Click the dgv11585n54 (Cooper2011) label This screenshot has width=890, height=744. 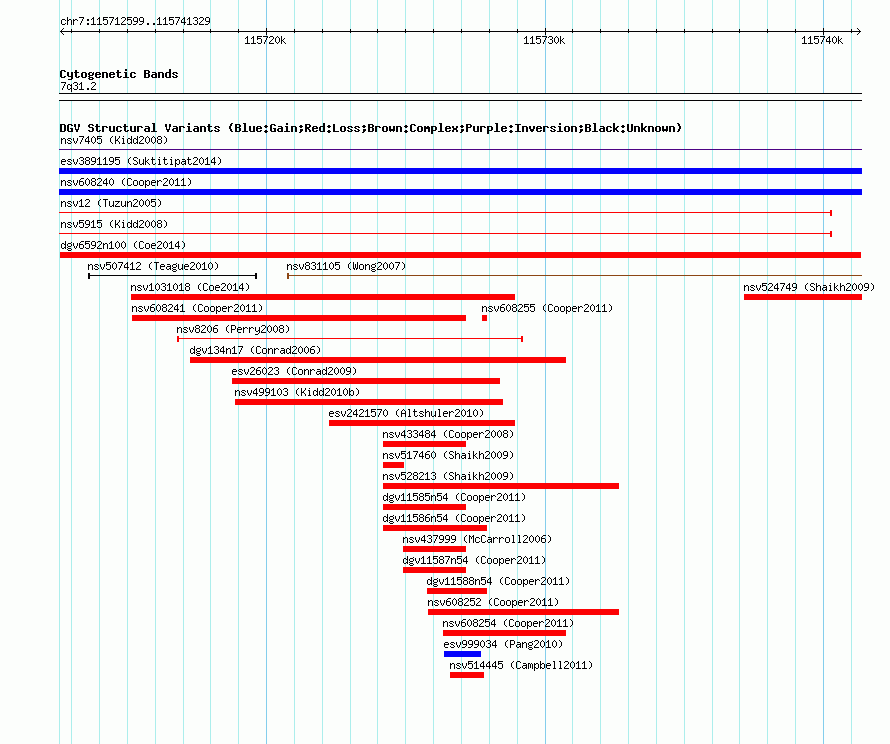click(454, 497)
